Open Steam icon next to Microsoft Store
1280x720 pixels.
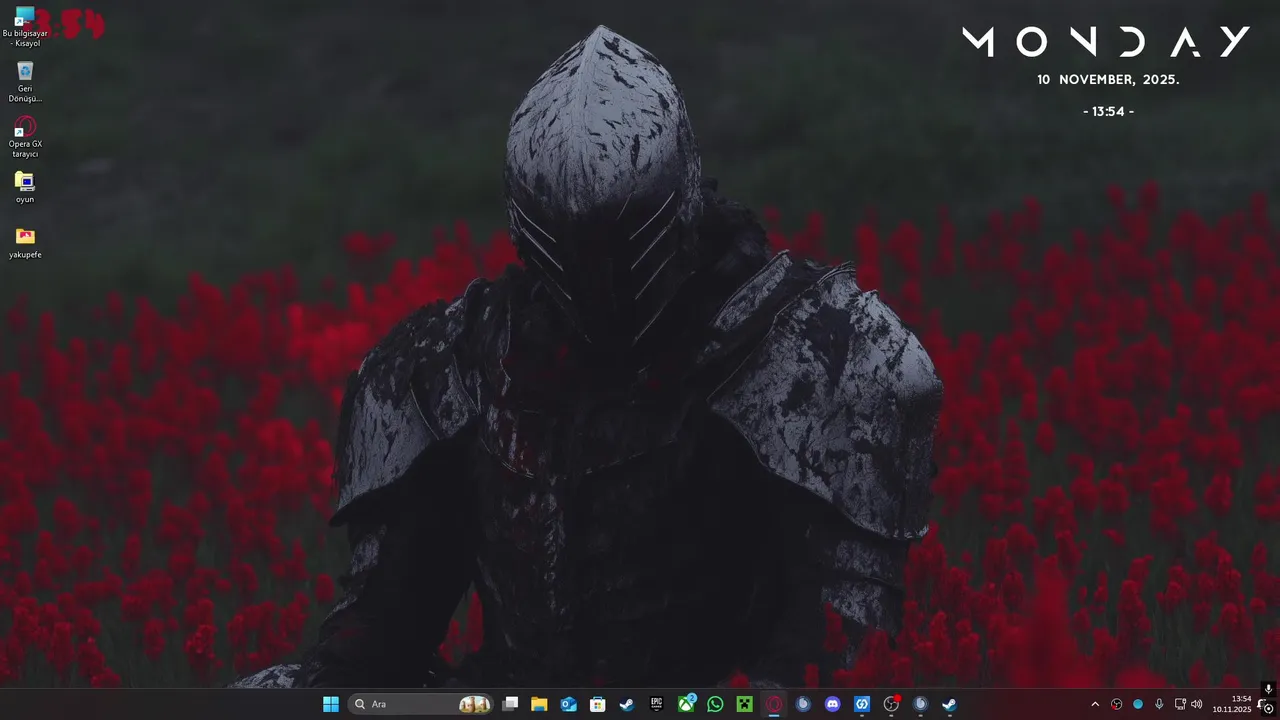click(x=626, y=704)
